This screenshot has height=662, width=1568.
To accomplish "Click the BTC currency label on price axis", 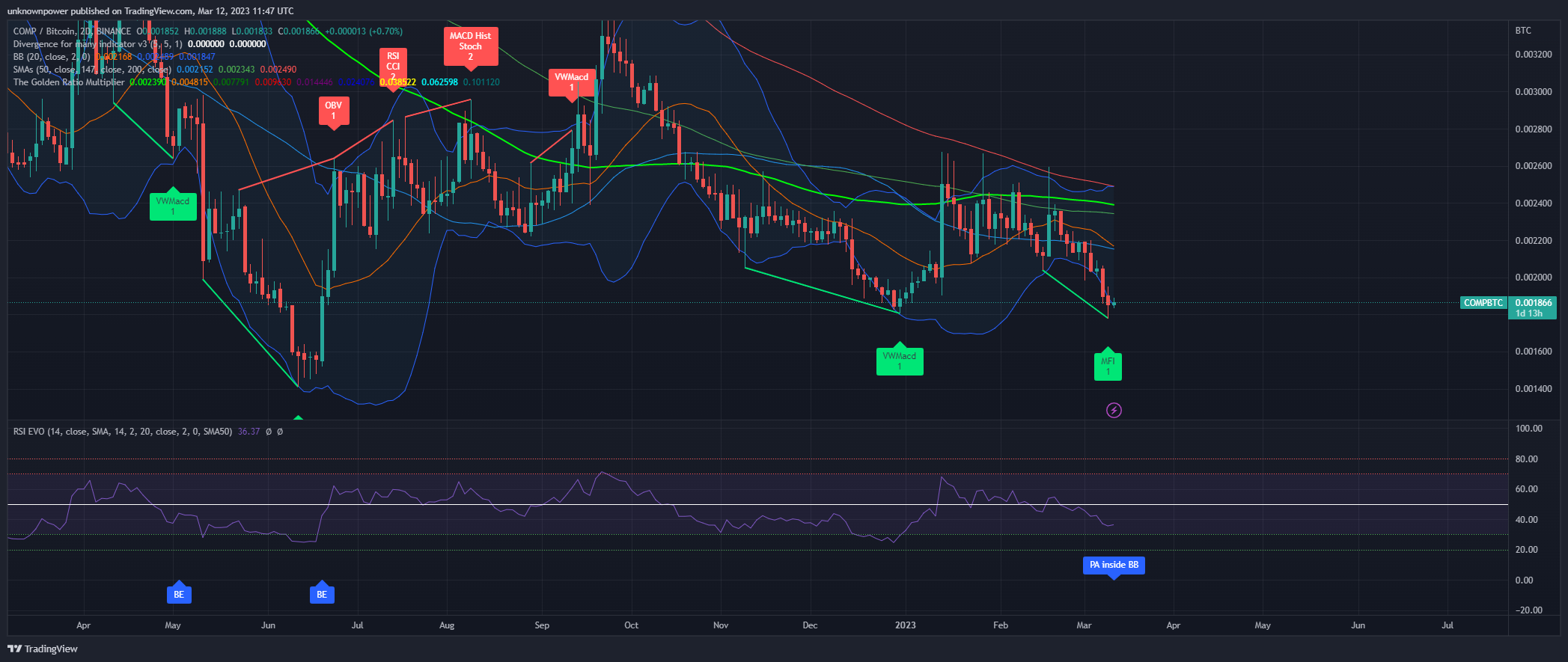I will (1523, 31).
